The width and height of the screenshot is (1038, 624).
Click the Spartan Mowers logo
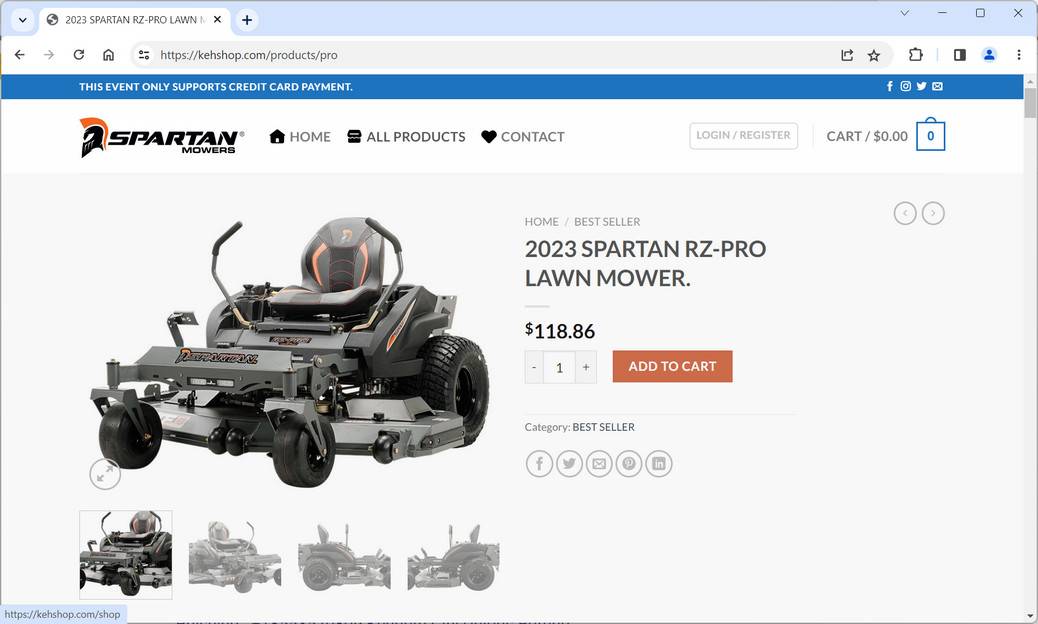162,137
